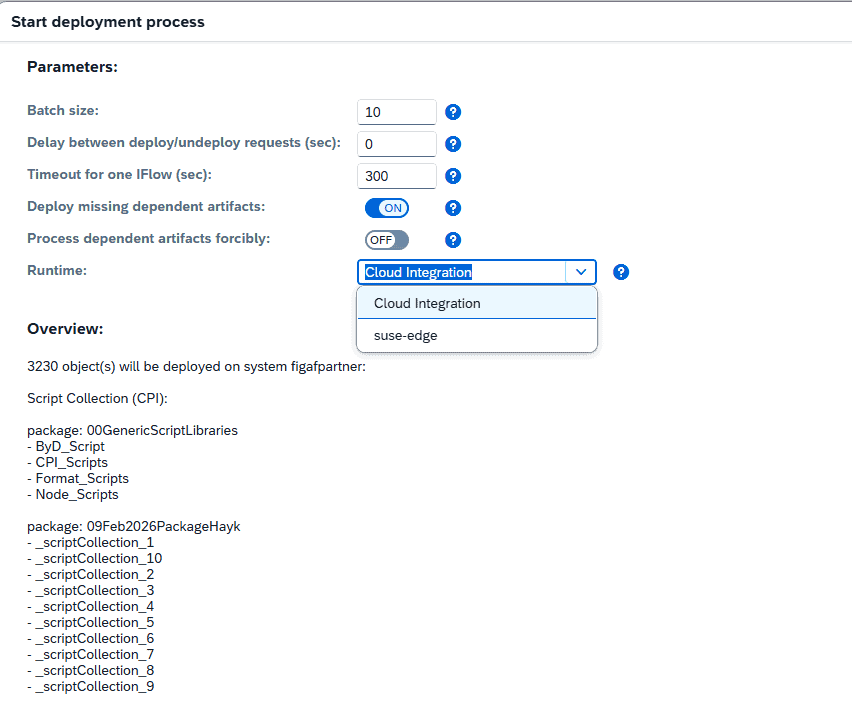Click the Batch size input field
852x706 pixels.
point(397,112)
